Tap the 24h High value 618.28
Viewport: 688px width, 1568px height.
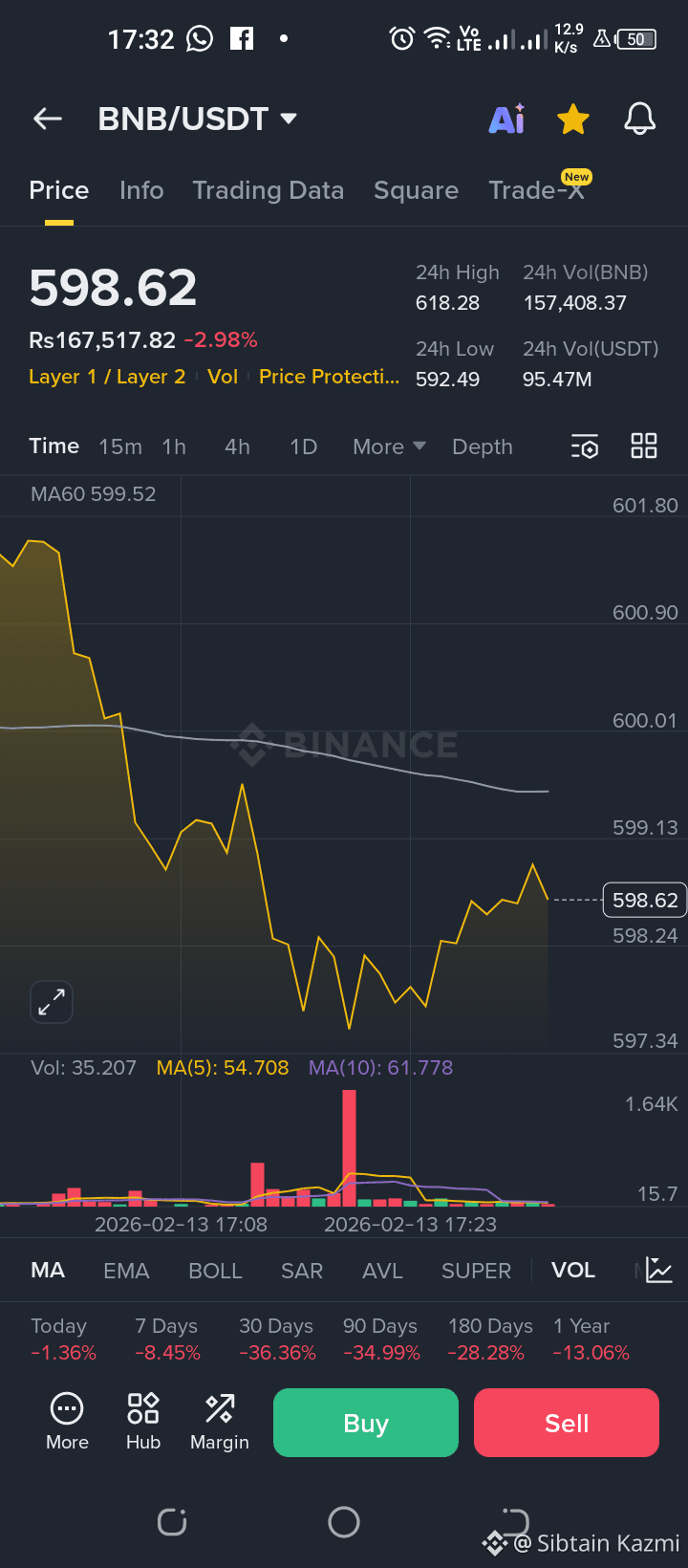point(447,303)
